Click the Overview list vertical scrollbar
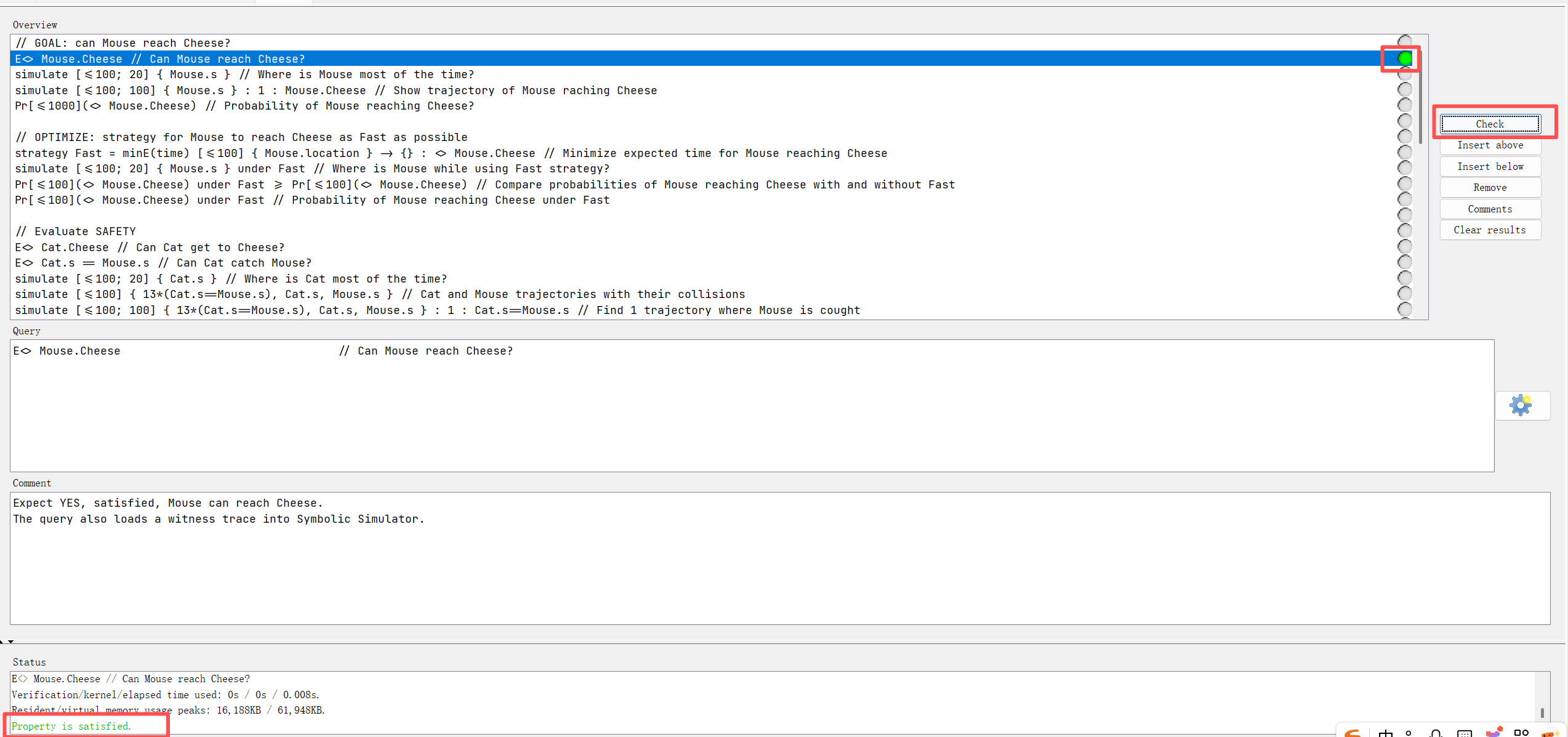This screenshot has width=1568, height=737. click(1420, 99)
